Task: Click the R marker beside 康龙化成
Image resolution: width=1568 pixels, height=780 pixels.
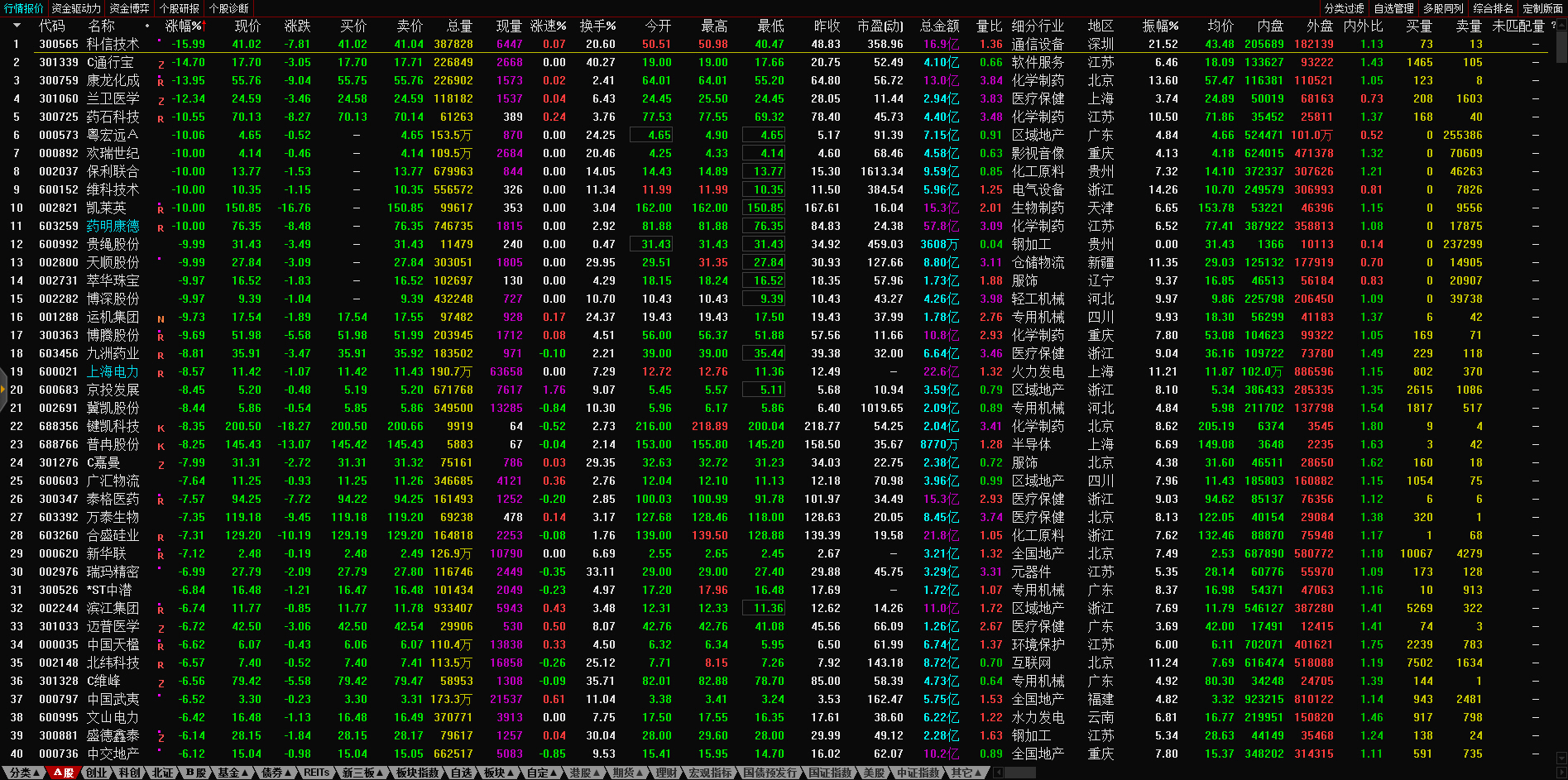Action: point(161,82)
